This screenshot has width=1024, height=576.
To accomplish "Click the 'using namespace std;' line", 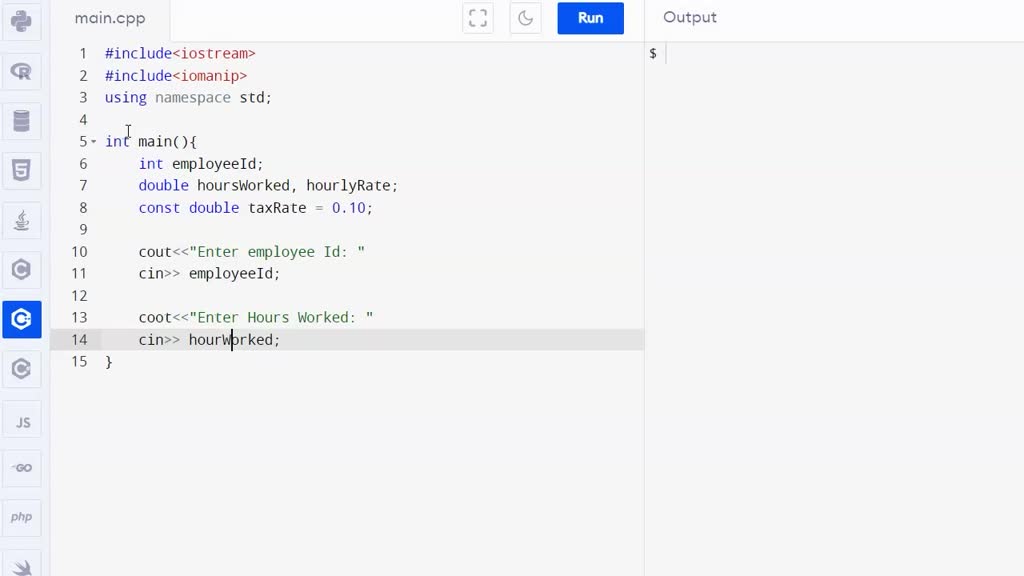I will [x=188, y=97].
